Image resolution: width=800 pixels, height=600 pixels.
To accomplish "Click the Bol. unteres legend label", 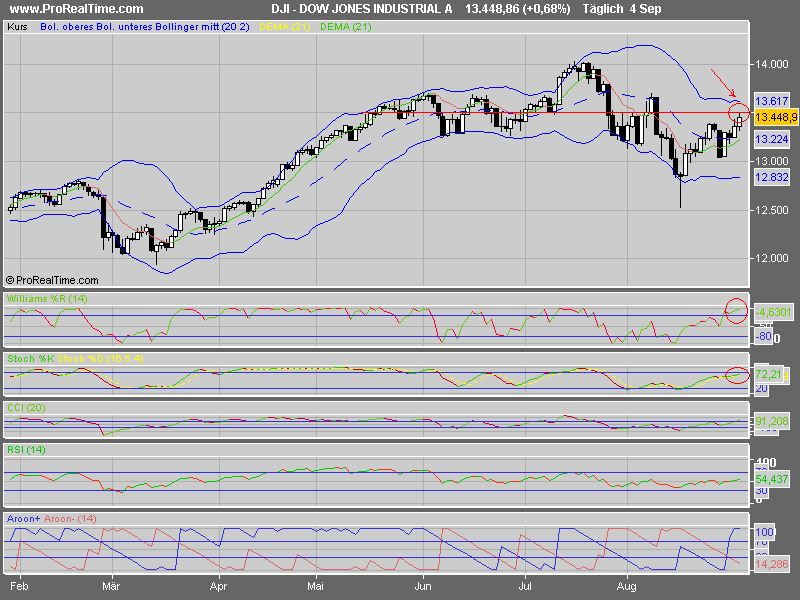I will [x=124, y=27].
